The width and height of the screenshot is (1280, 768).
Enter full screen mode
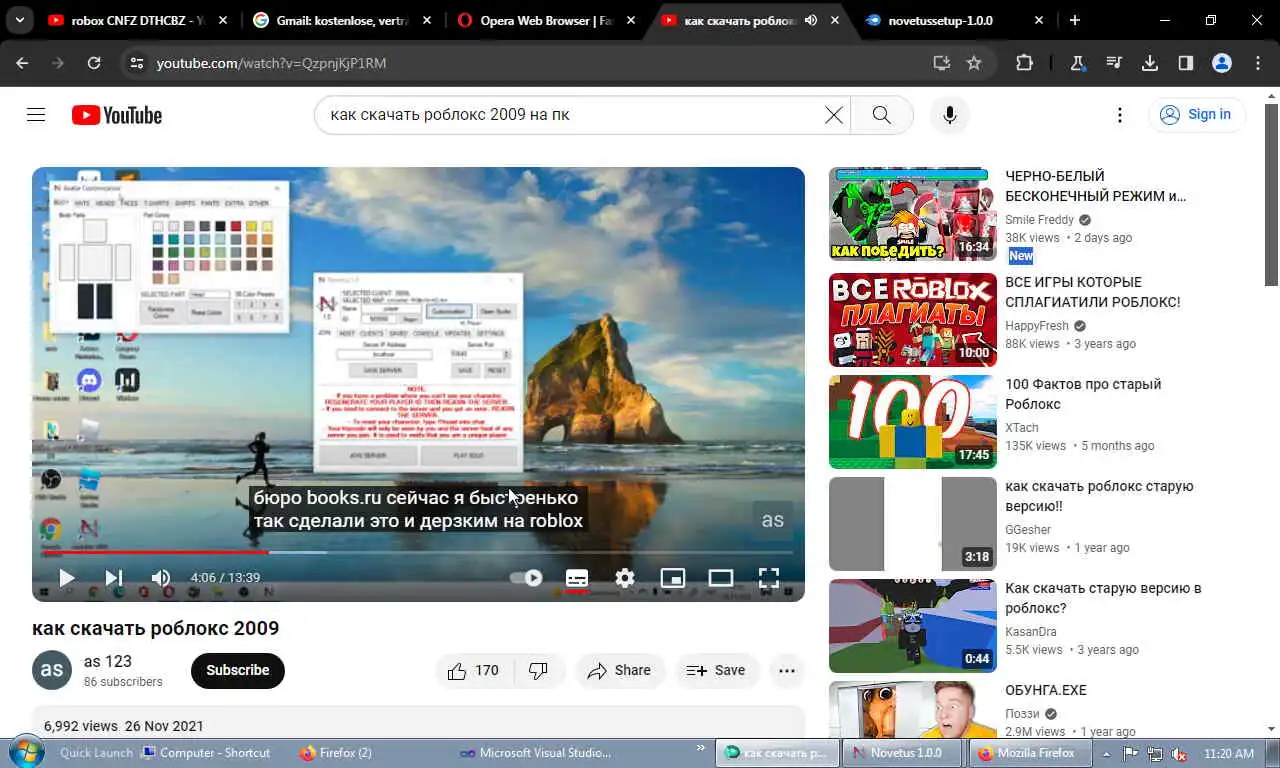pos(768,578)
